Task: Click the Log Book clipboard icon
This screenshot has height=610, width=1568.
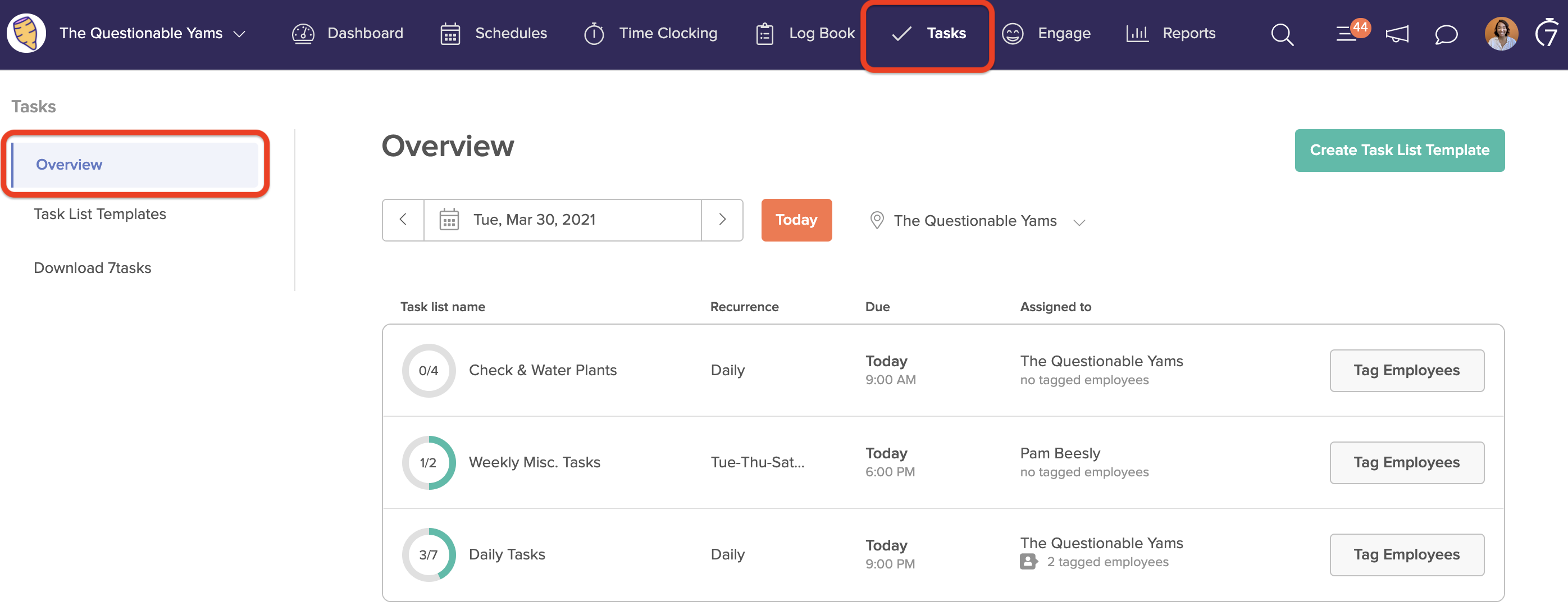Action: click(x=764, y=34)
